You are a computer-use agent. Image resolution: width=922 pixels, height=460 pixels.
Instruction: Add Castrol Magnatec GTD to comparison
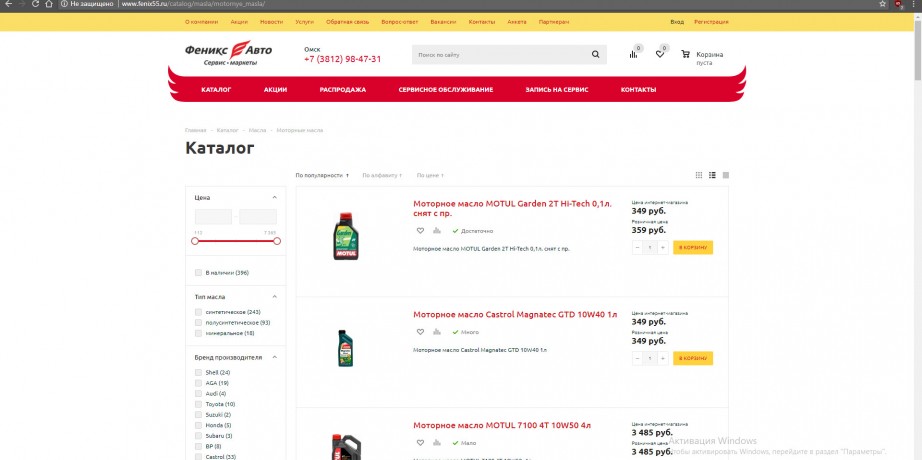point(436,332)
